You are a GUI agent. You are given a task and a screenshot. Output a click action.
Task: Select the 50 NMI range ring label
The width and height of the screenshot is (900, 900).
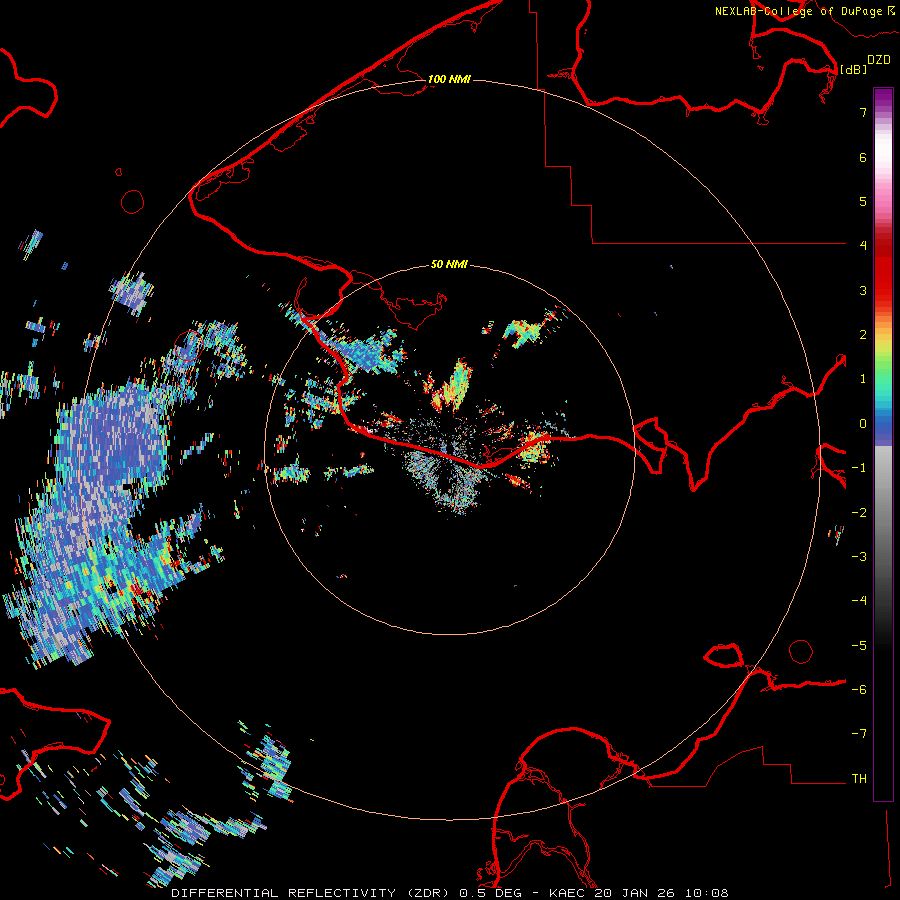click(449, 264)
